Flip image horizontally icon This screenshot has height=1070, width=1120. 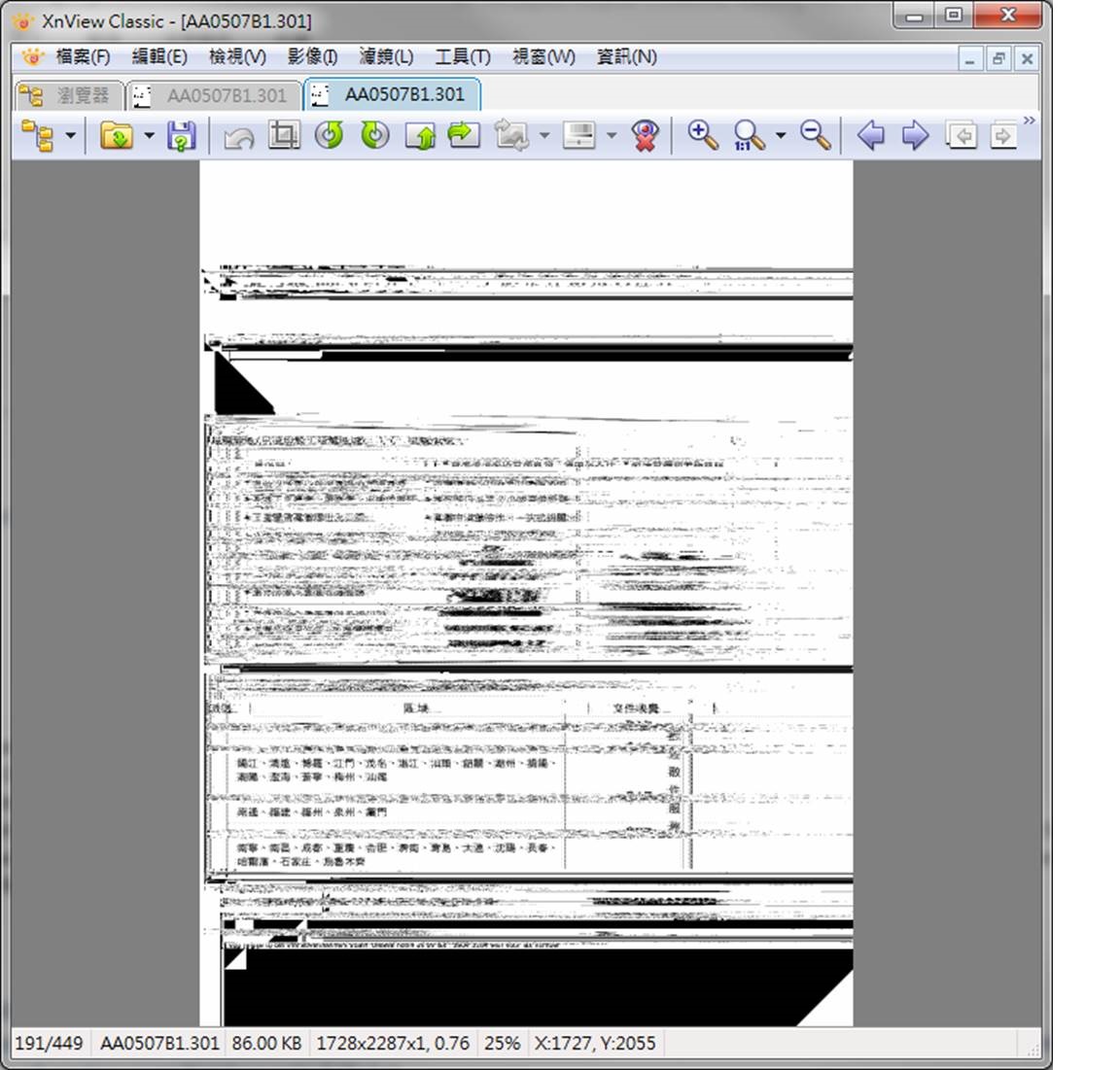click(465, 135)
